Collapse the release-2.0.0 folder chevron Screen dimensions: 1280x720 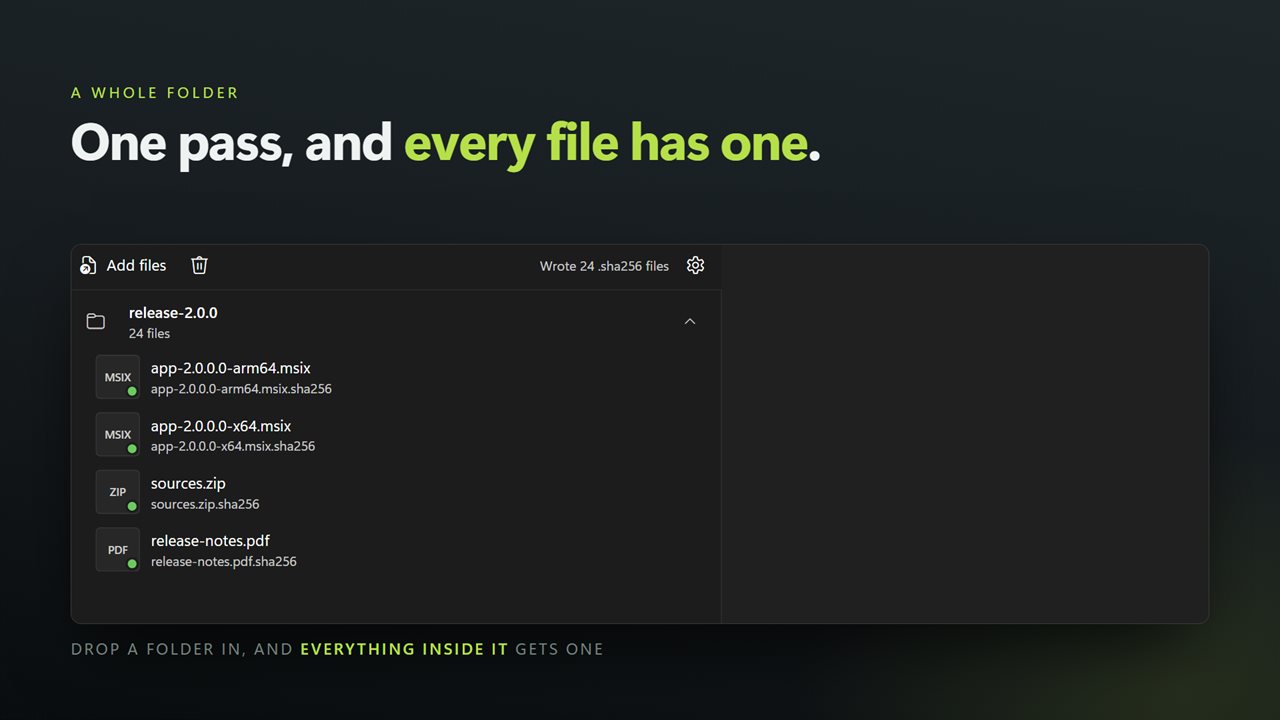(x=690, y=321)
